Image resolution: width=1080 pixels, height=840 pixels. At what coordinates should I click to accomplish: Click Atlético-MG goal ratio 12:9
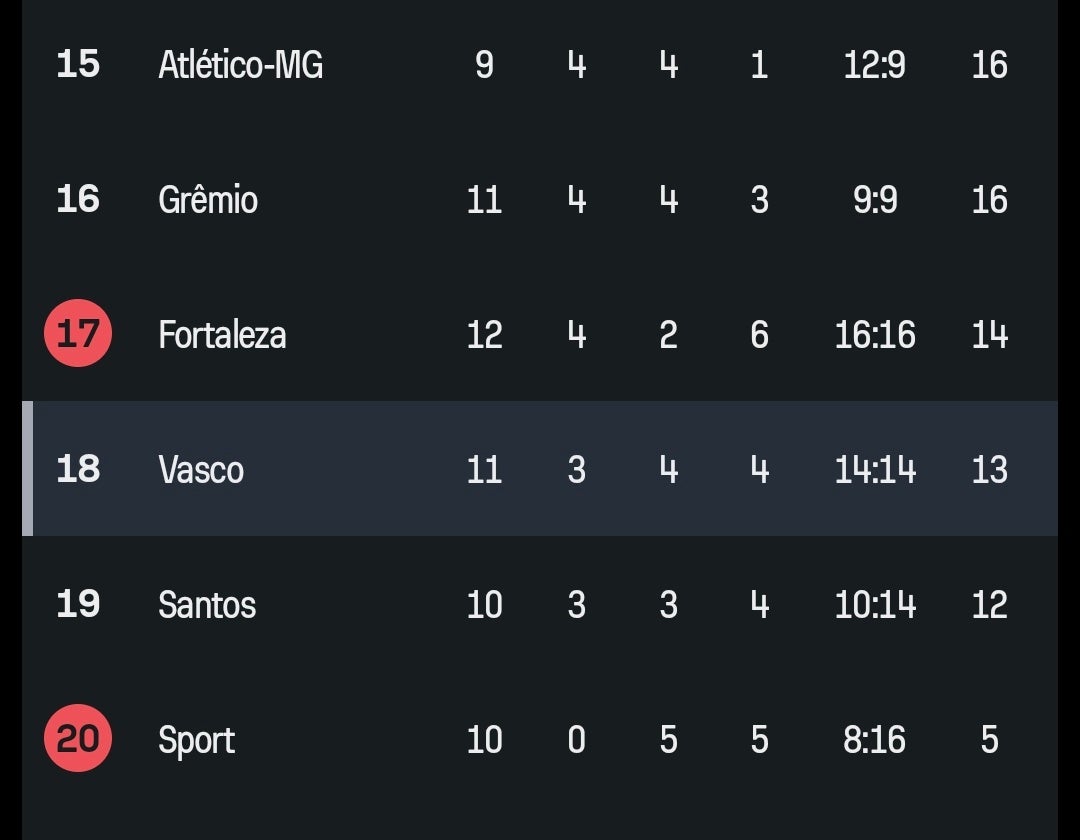click(x=875, y=65)
